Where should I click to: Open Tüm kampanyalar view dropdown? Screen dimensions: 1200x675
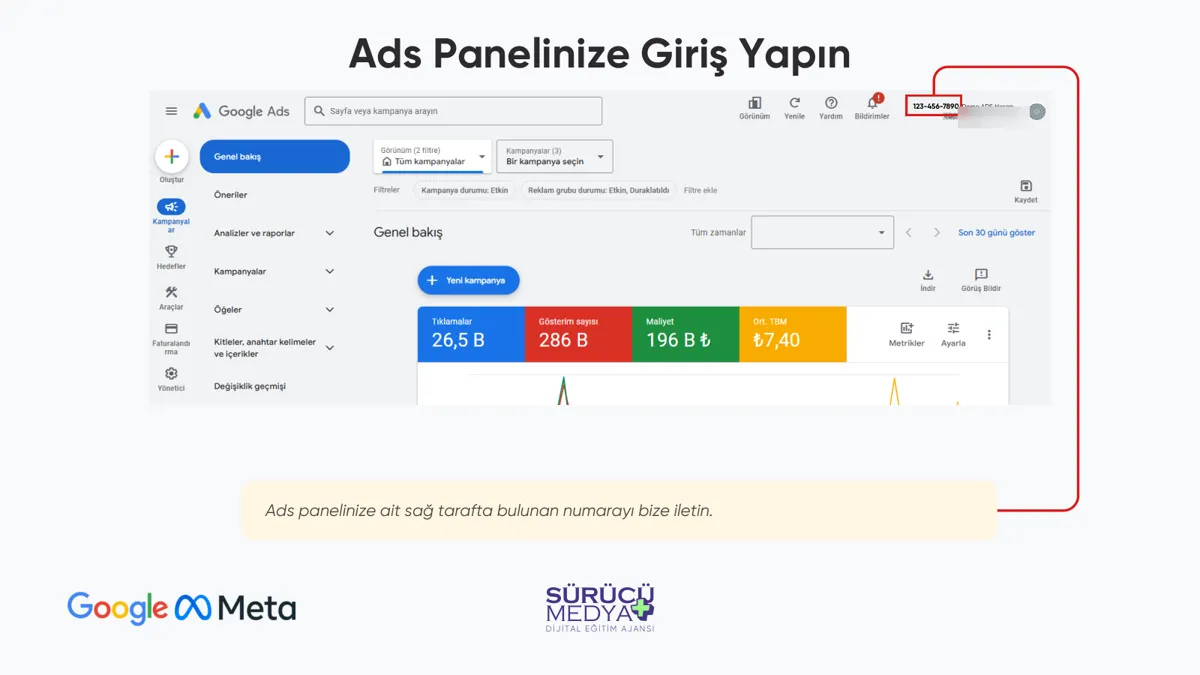(433, 156)
